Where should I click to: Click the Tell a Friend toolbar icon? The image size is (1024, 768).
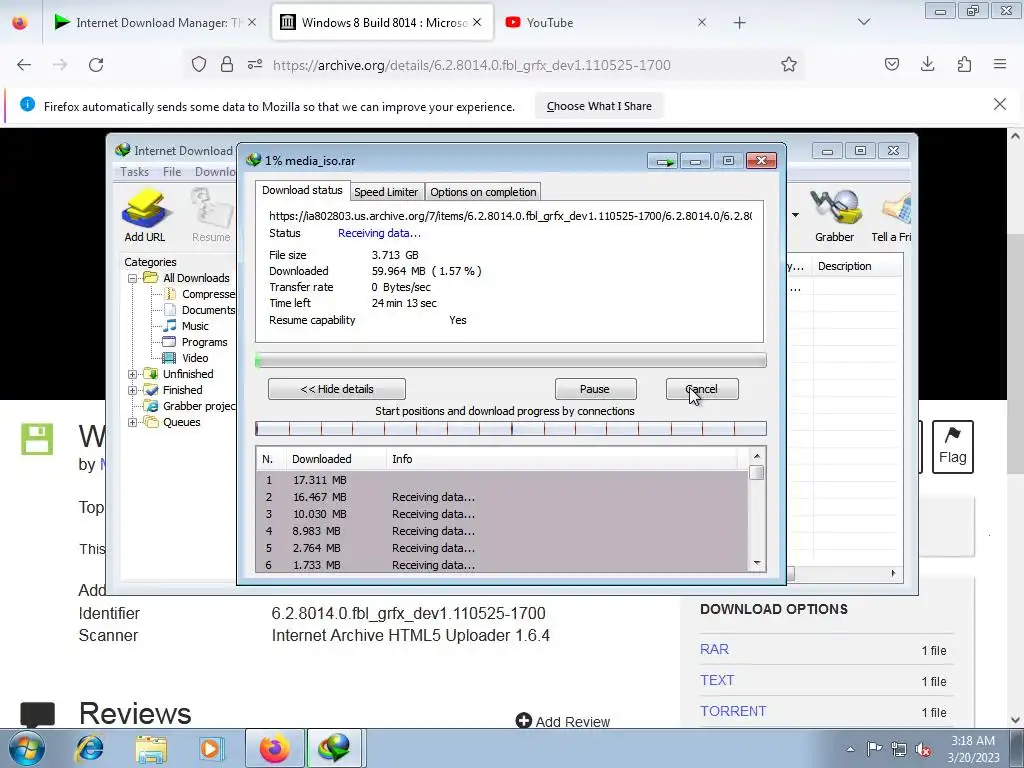point(892,215)
